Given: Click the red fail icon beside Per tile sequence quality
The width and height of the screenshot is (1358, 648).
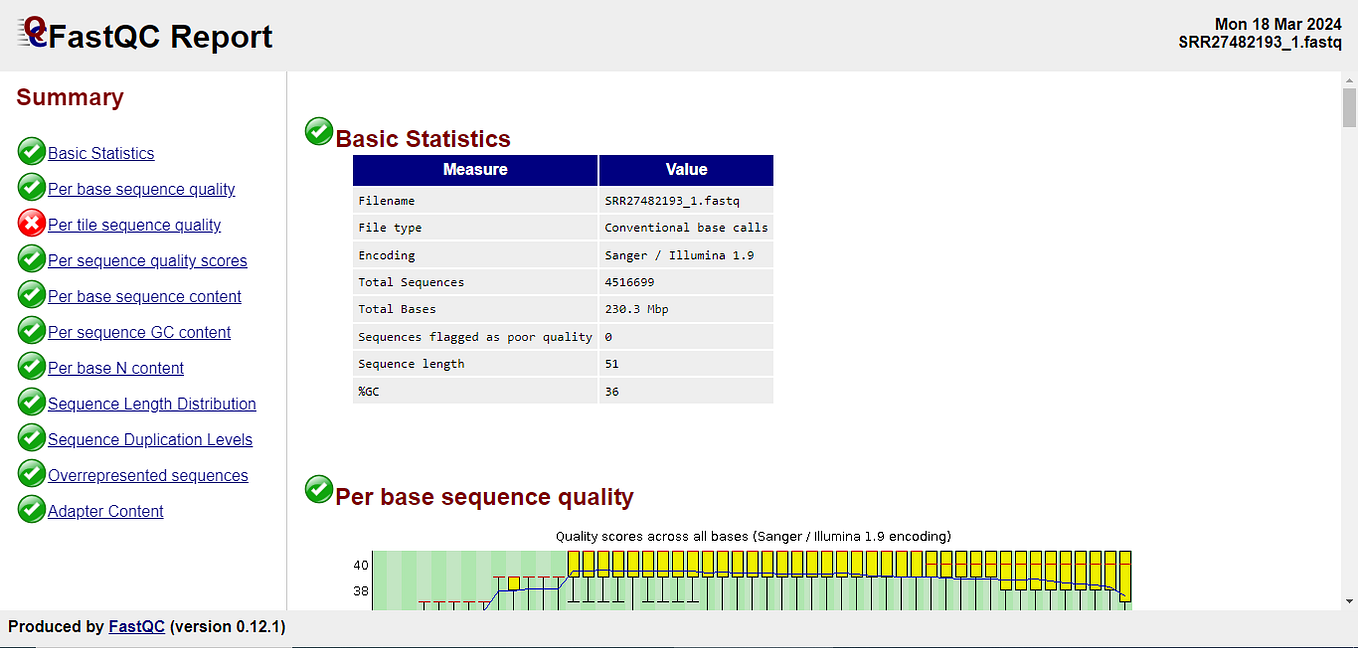Looking at the screenshot, I should pyautogui.click(x=31, y=223).
